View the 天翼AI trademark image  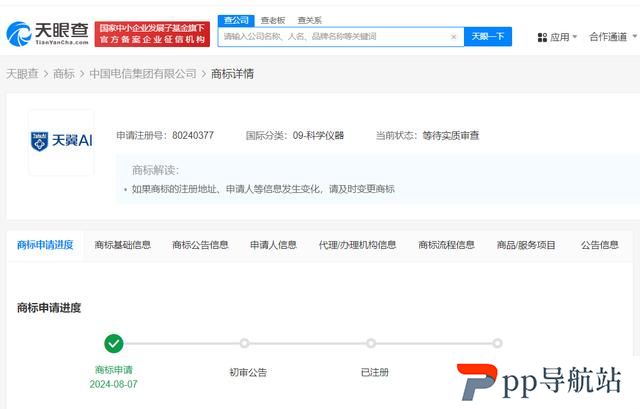pyautogui.click(x=61, y=142)
